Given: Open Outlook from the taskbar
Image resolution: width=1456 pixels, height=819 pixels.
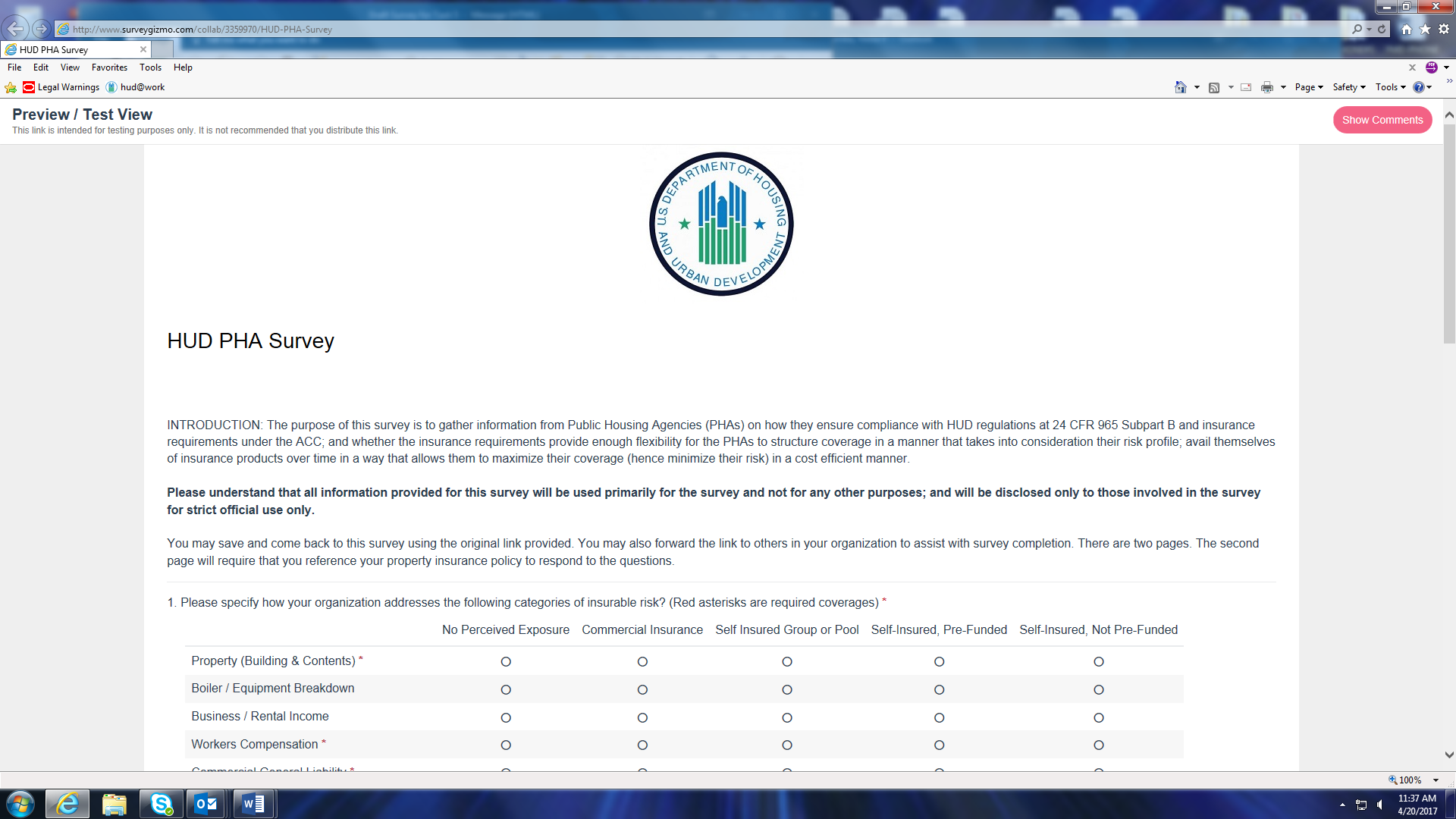Looking at the screenshot, I should 206,804.
